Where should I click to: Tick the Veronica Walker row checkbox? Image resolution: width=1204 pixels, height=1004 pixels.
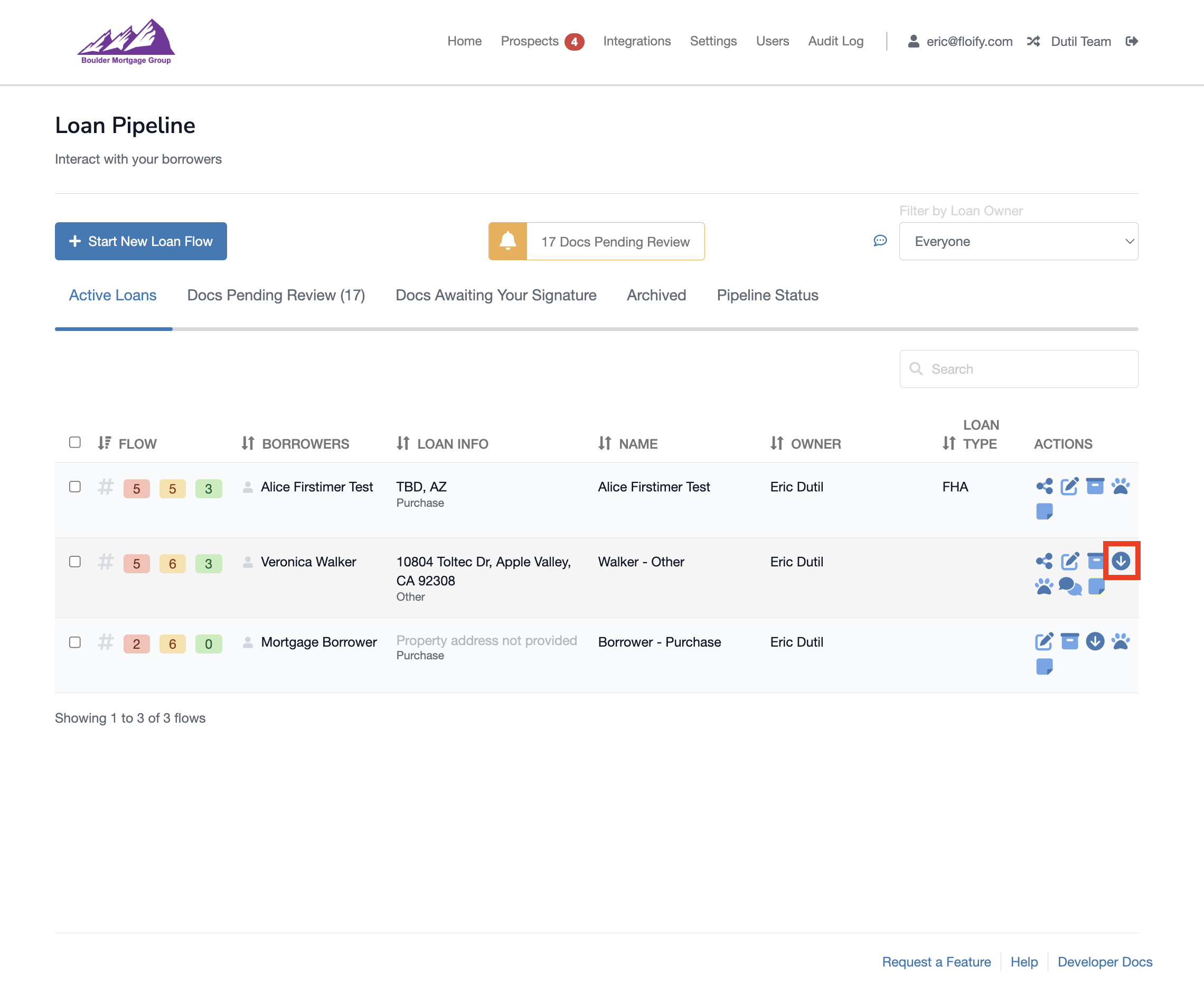[x=75, y=562]
